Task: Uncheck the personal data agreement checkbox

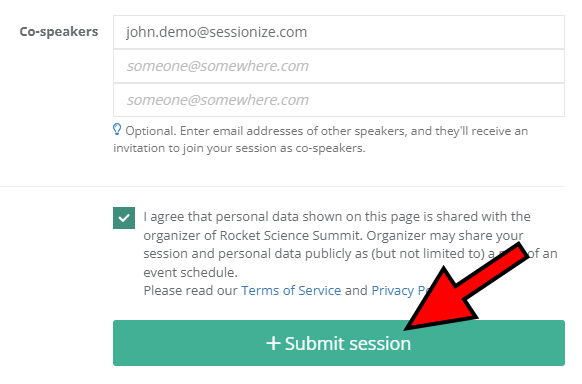Action: [x=124, y=218]
